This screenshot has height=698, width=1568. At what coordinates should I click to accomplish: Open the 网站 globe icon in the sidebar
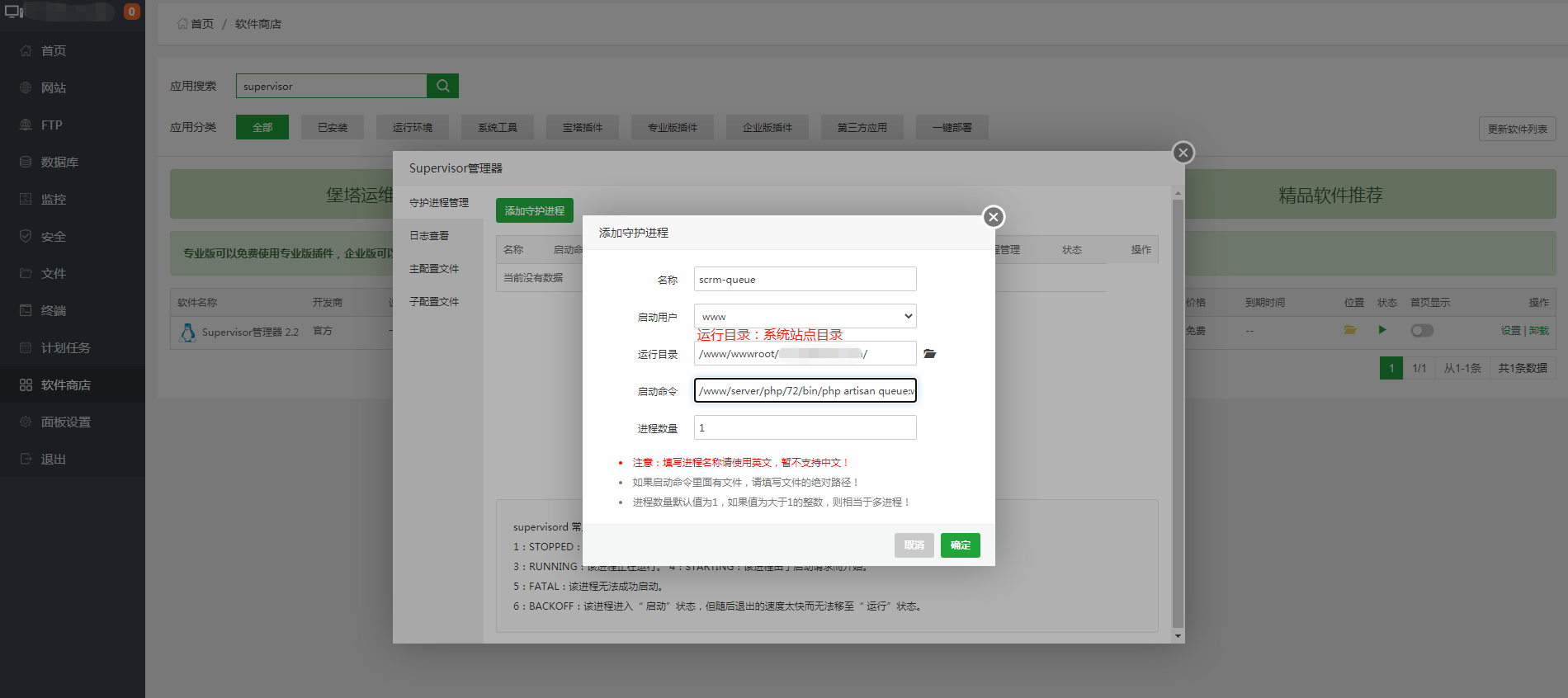tap(26, 87)
